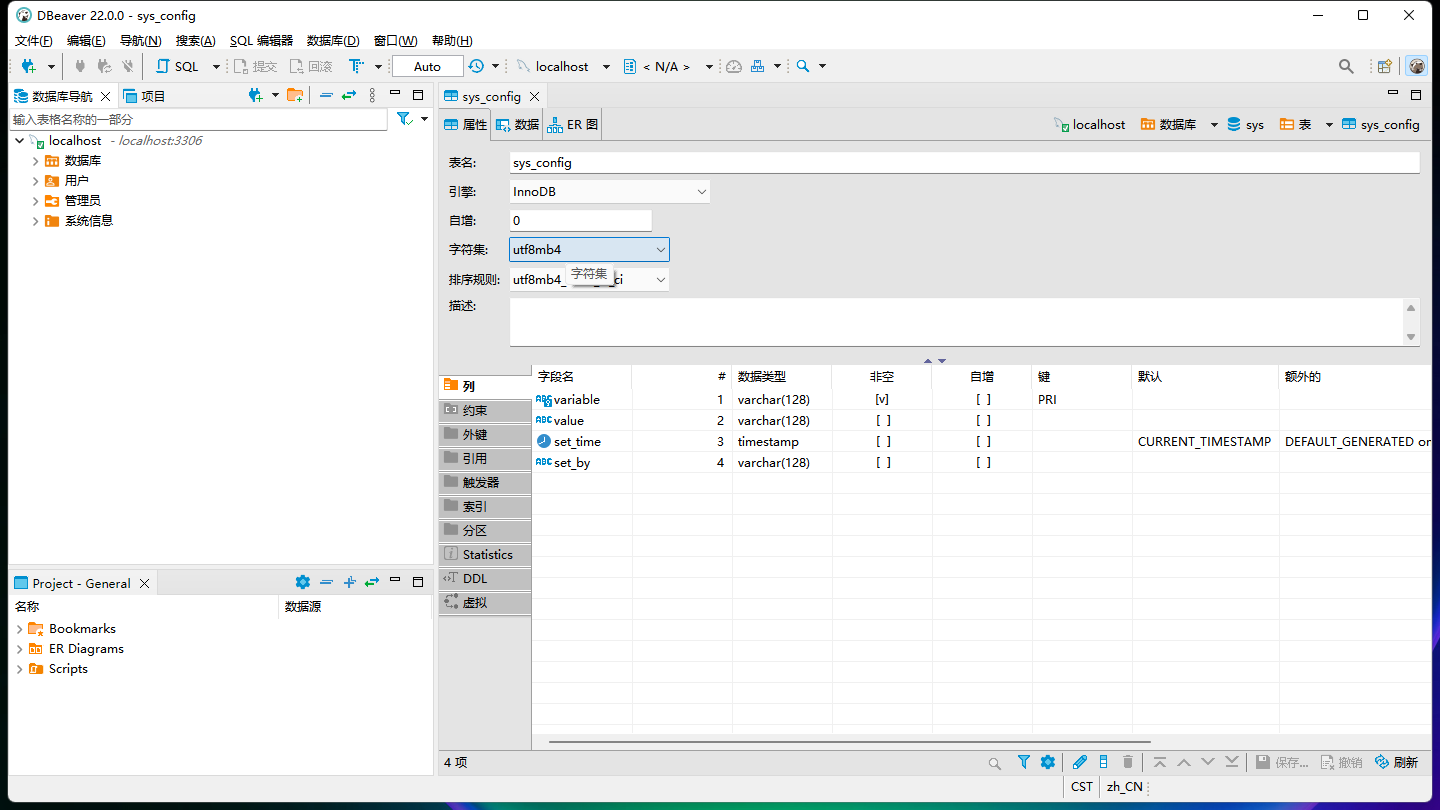Viewport: 1440px width, 810px height.
Task: Click the add new column icon in bottom toolbar
Action: (x=1104, y=762)
